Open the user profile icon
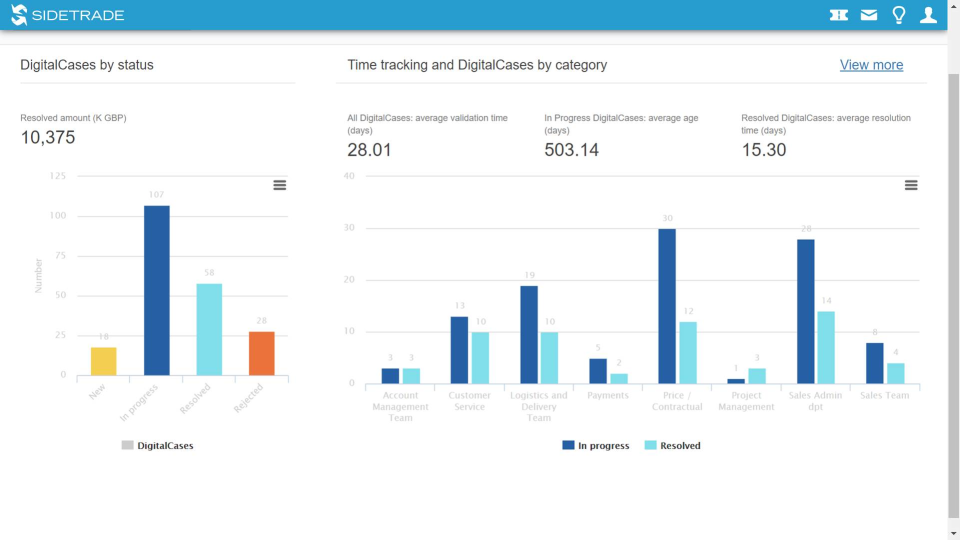This screenshot has height=540, width=960. [928, 15]
